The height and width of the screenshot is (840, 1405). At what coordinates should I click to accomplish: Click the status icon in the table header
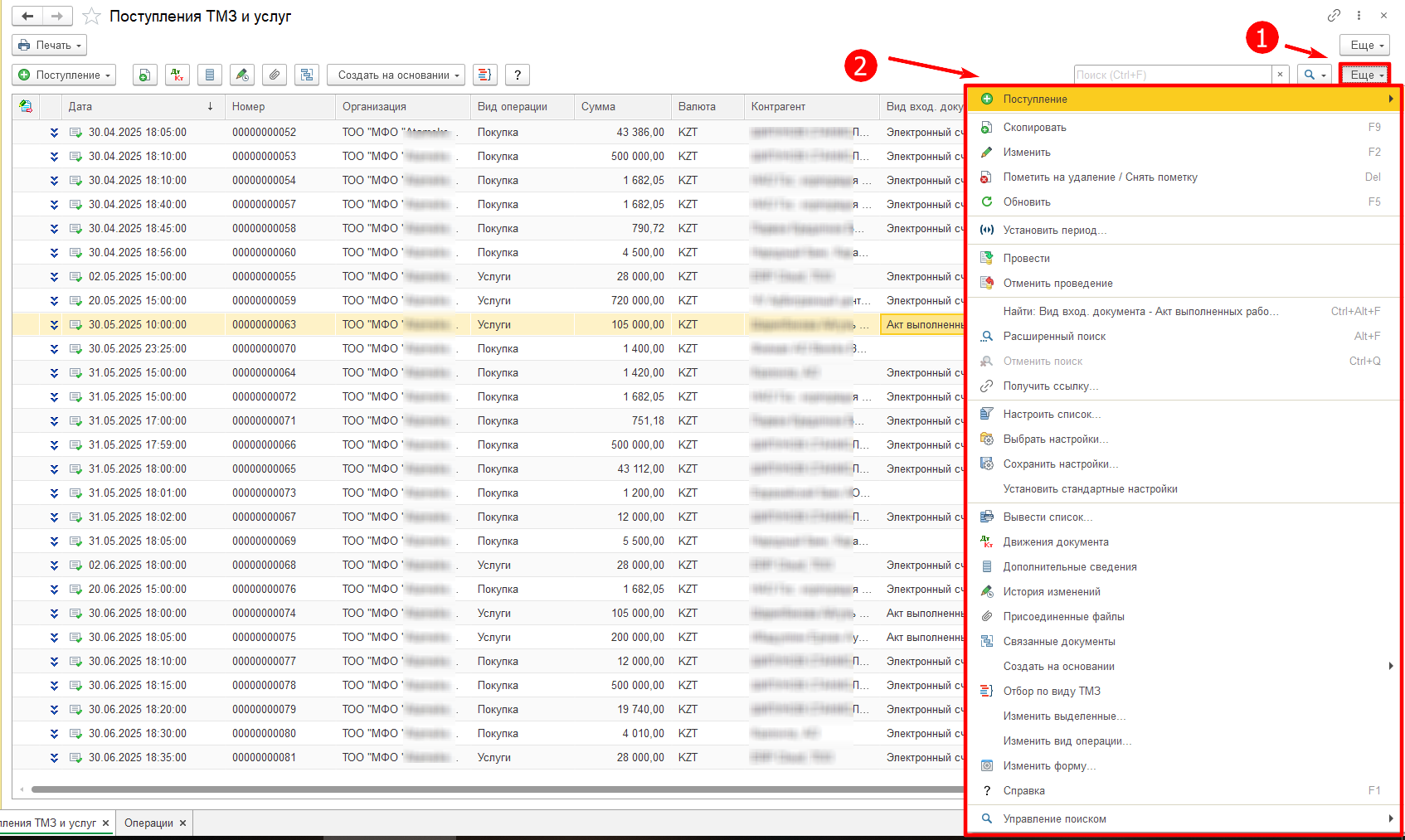pyautogui.click(x=26, y=106)
